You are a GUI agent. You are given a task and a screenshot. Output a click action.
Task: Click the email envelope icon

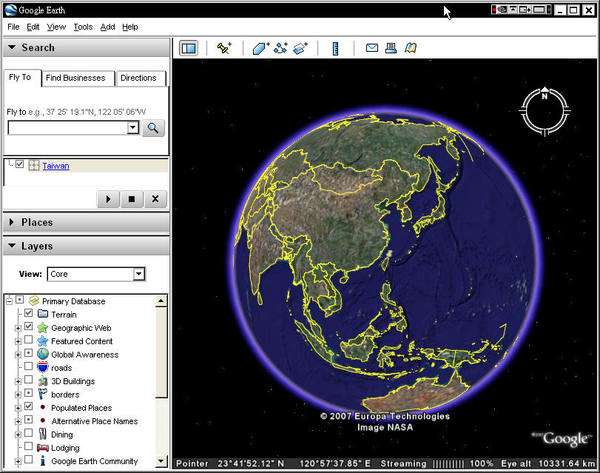click(x=372, y=48)
